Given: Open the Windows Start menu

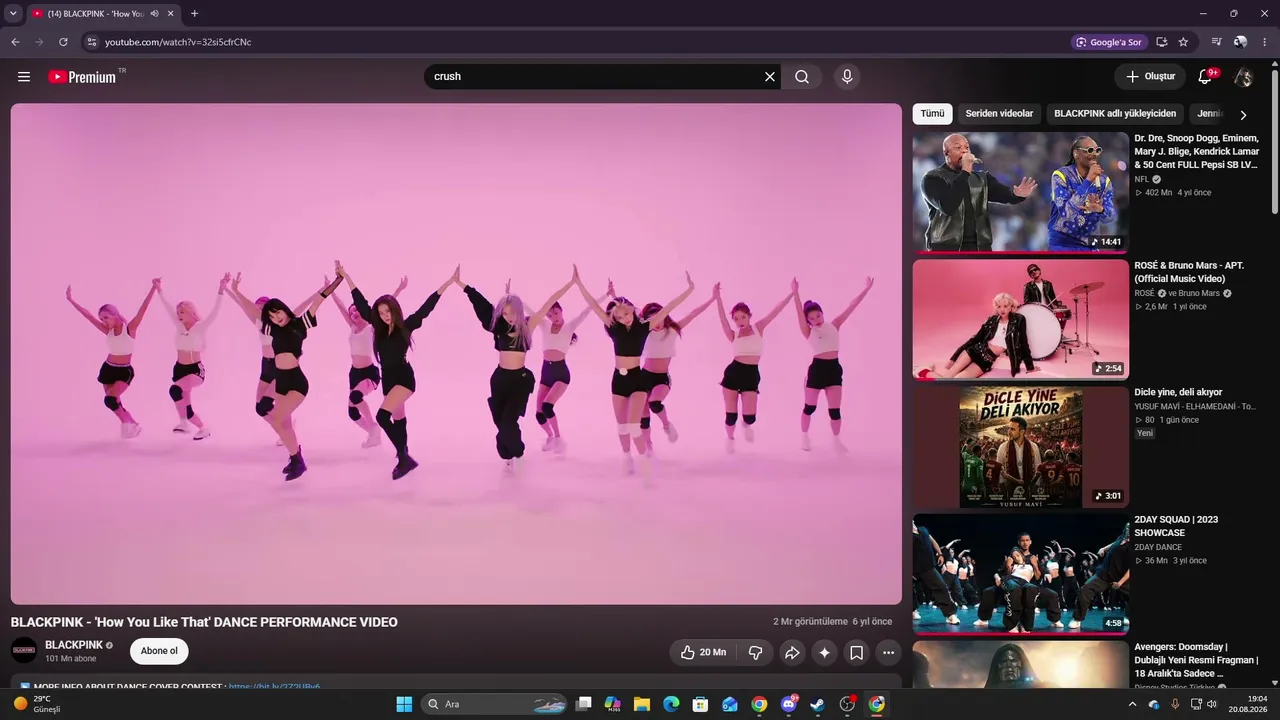Looking at the screenshot, I should [x=404, y=704].
